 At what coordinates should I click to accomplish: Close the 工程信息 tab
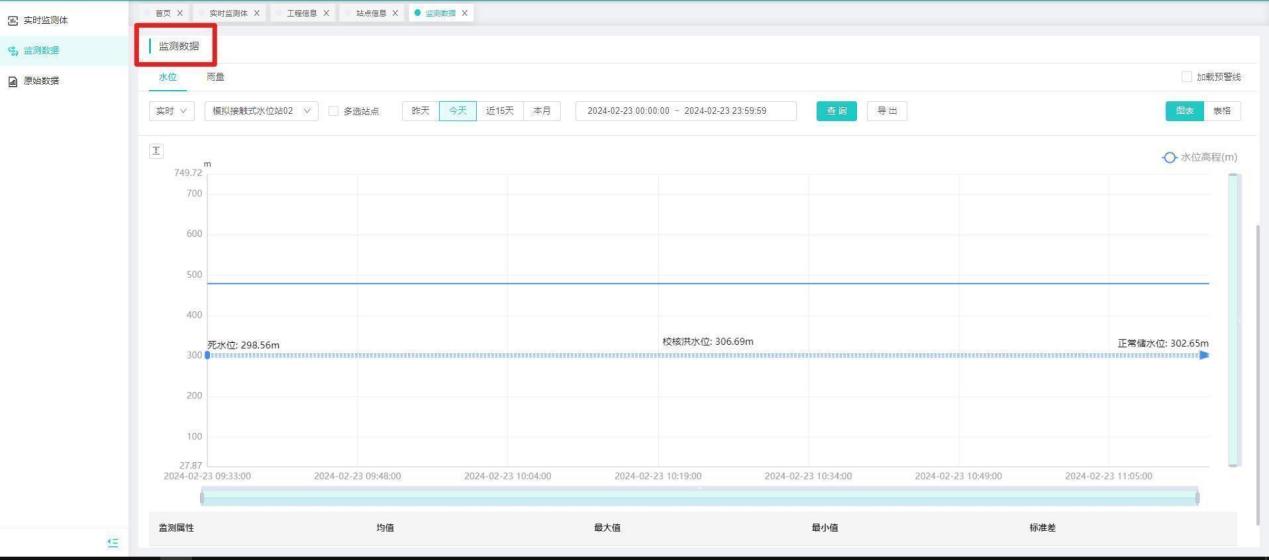click(x=326, y=13)
